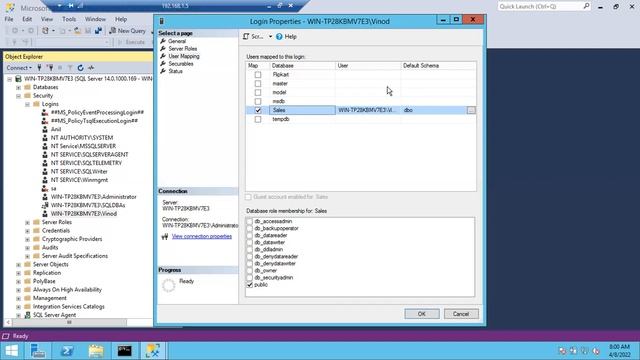
Task: Check the Map box for tempdb database
Action: click(258, 119)
